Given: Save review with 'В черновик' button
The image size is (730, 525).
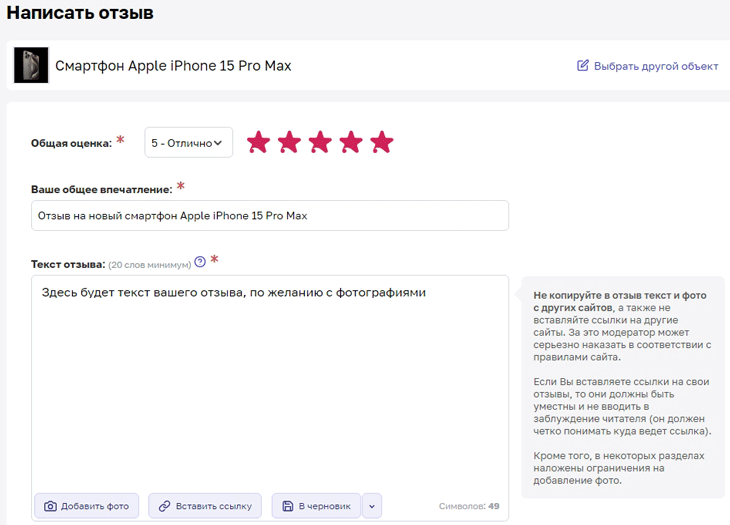Looking at the screenshot, I should pyautogui.click(x=317, y=506).
